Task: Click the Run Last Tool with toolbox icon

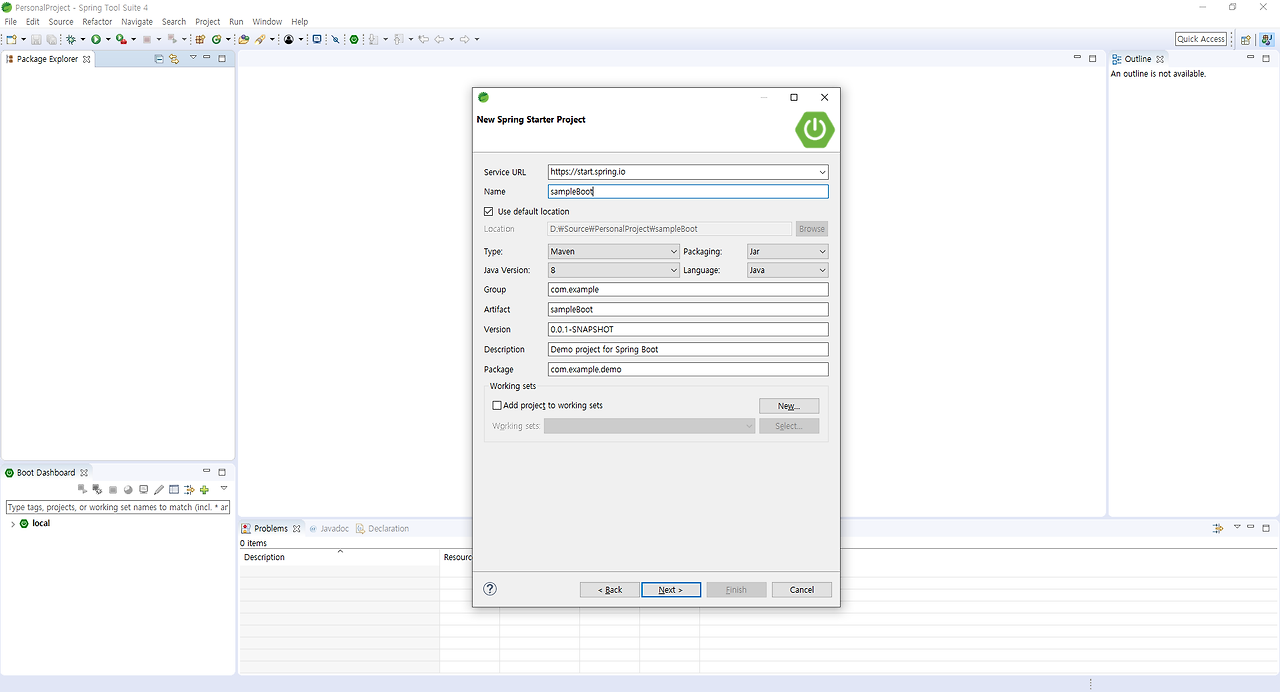Action: [x=121, y=39]
